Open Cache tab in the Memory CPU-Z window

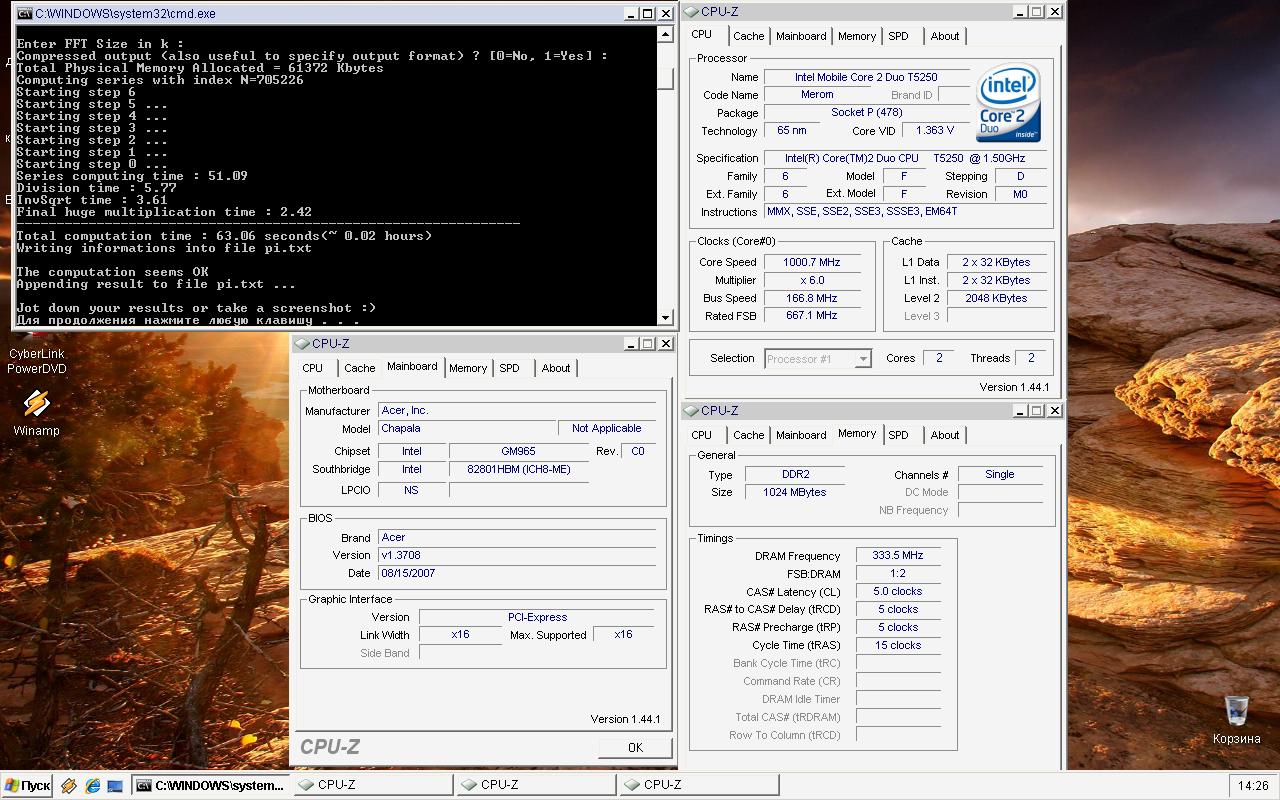click(x=748, y=435)
